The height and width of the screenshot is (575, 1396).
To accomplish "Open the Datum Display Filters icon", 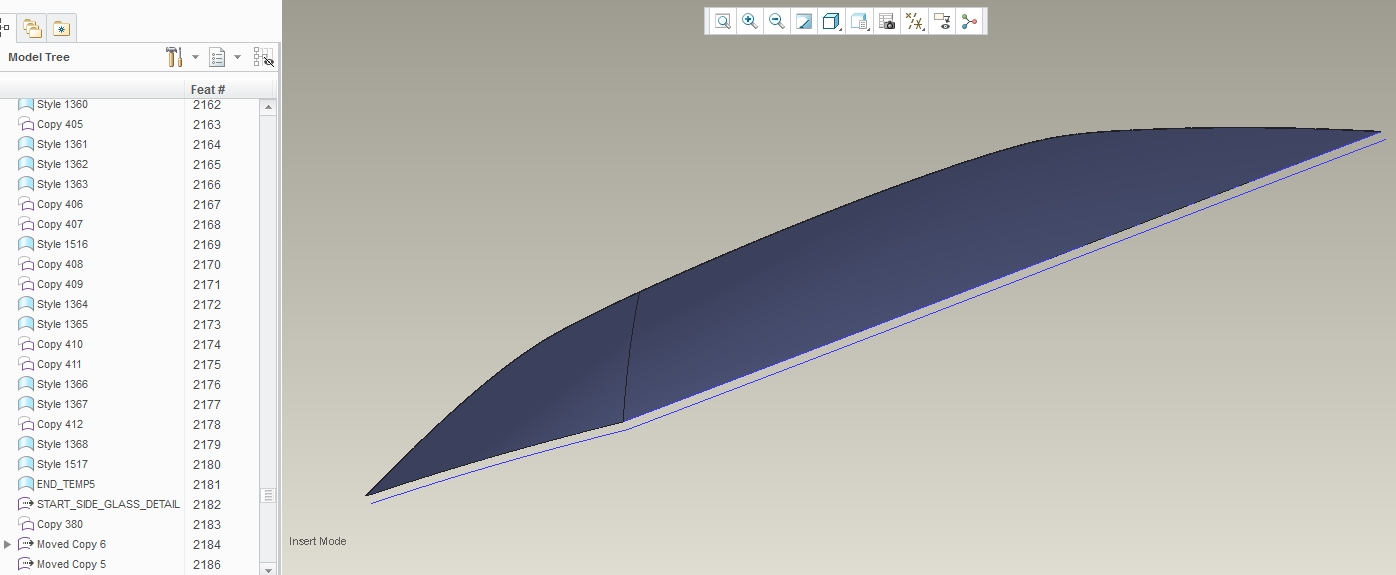I will (x=914, y=21).
